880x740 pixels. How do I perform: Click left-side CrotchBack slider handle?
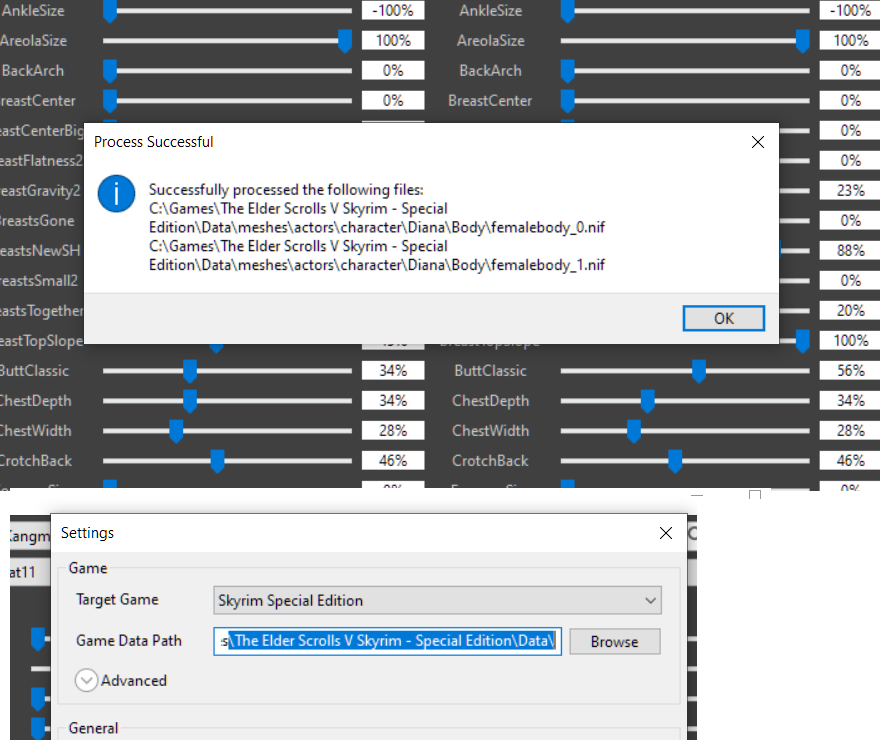point(217,461)
